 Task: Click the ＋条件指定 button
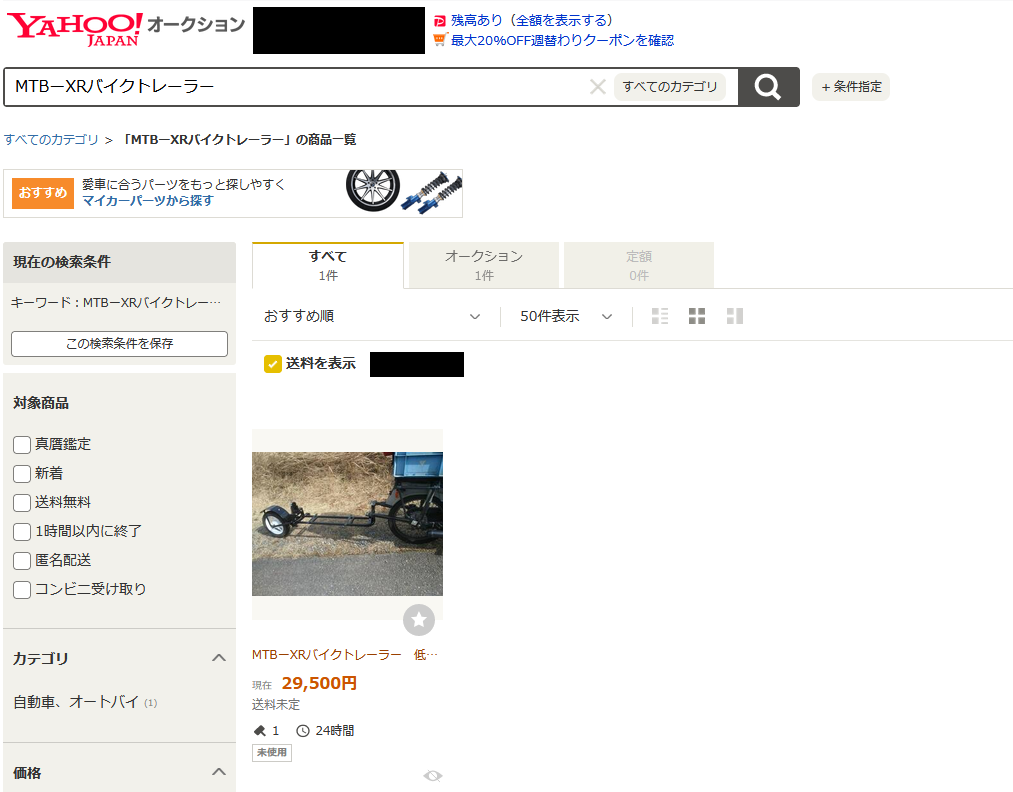tap(851, 87)
